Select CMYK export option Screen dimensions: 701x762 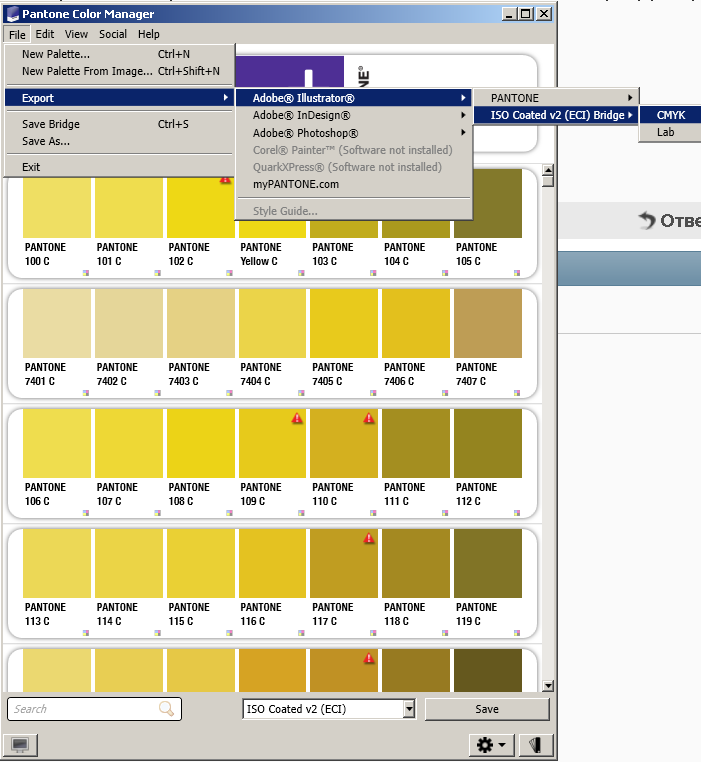point(671,115)
